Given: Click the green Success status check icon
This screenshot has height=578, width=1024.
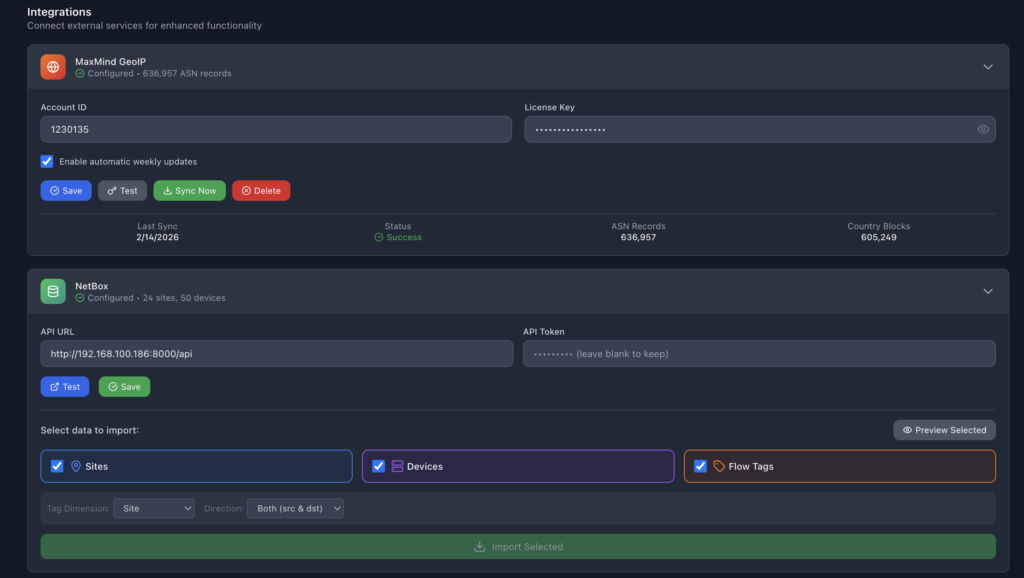Looking at the screenshot, I should (379, 238).
